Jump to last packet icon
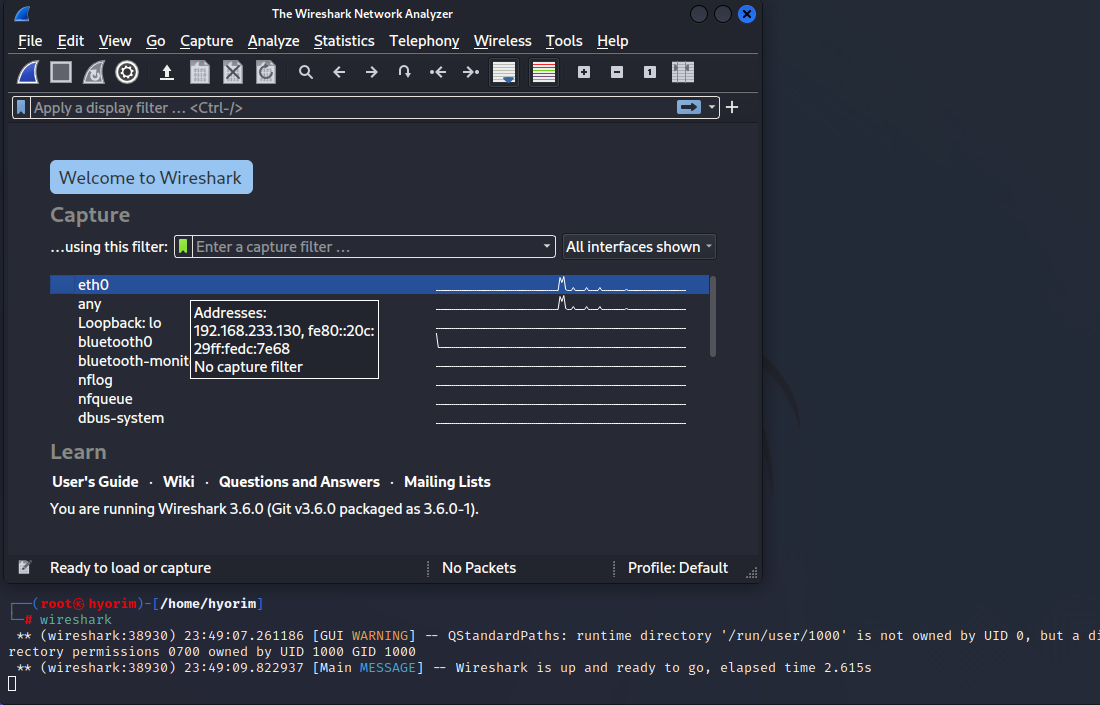 pyautogui.click(x=471, y=72)
